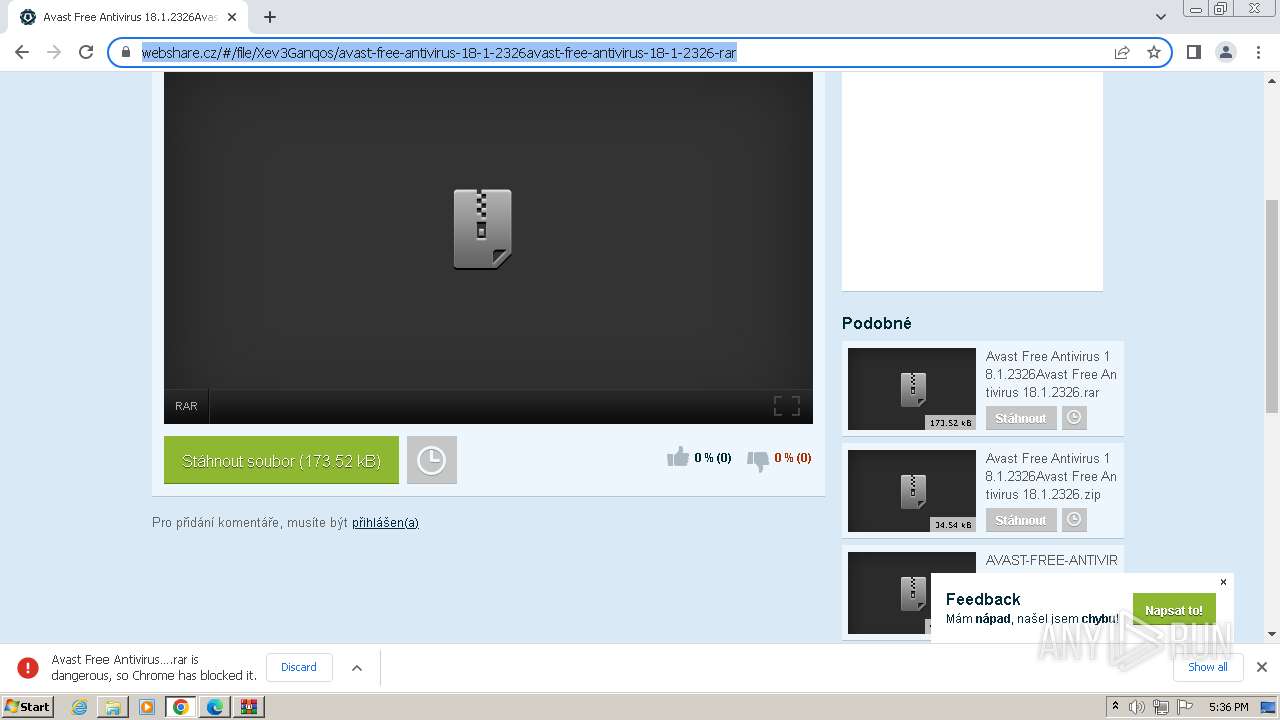Share this page icon in address bar
This screenshot has height=720, width=1280.
(x=1122, y=52)
